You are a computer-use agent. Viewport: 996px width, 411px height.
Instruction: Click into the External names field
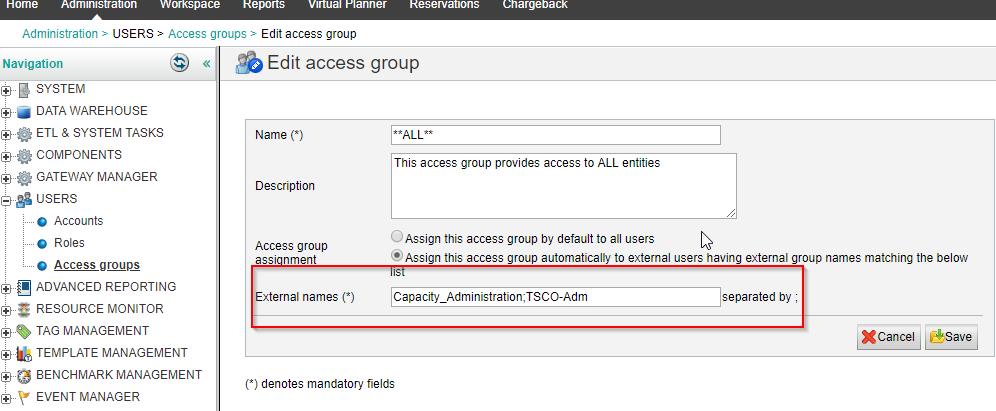pos(555,297)
